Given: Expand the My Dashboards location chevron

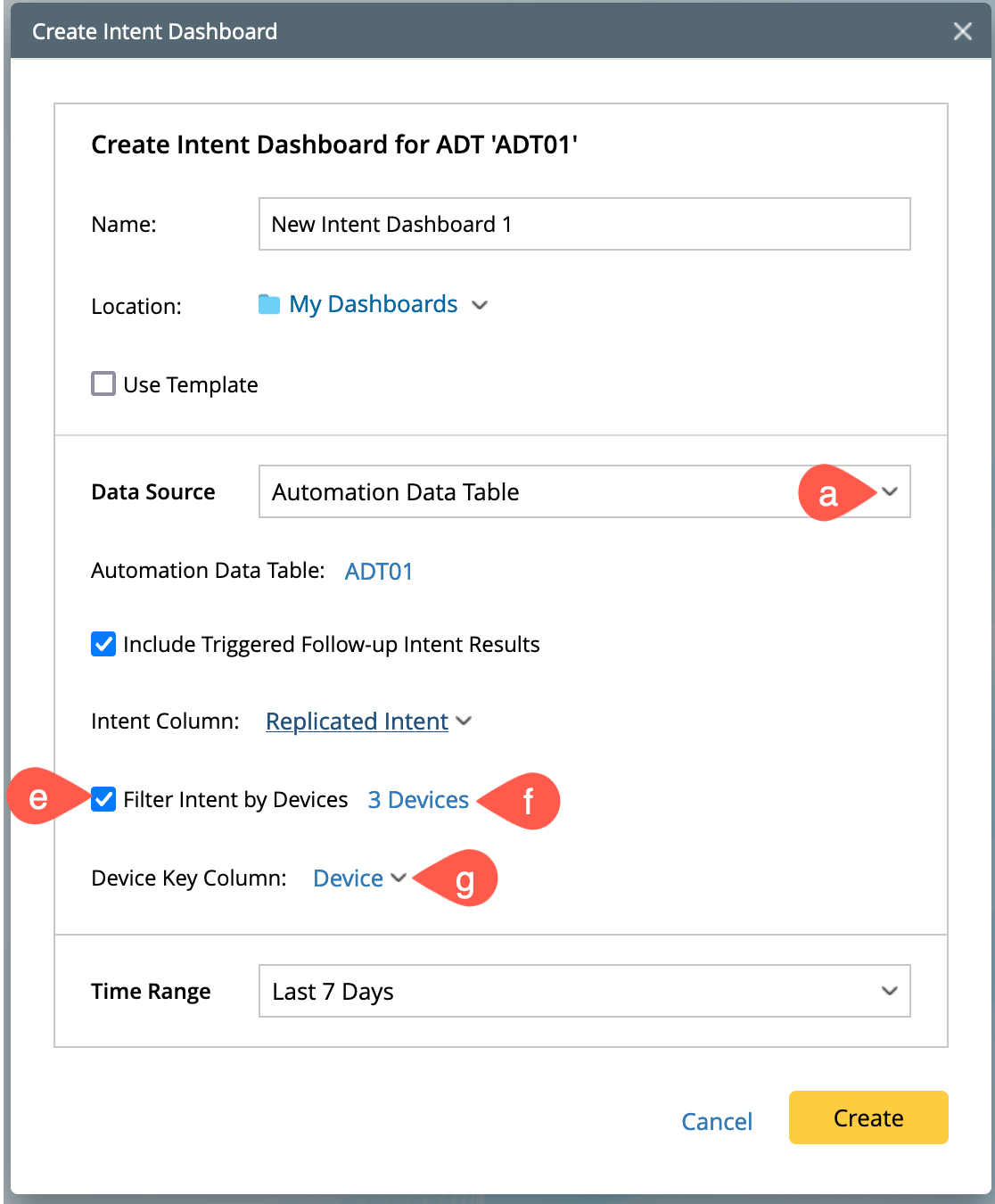Looking at the screenshot, I should click(x=480, y=305).
